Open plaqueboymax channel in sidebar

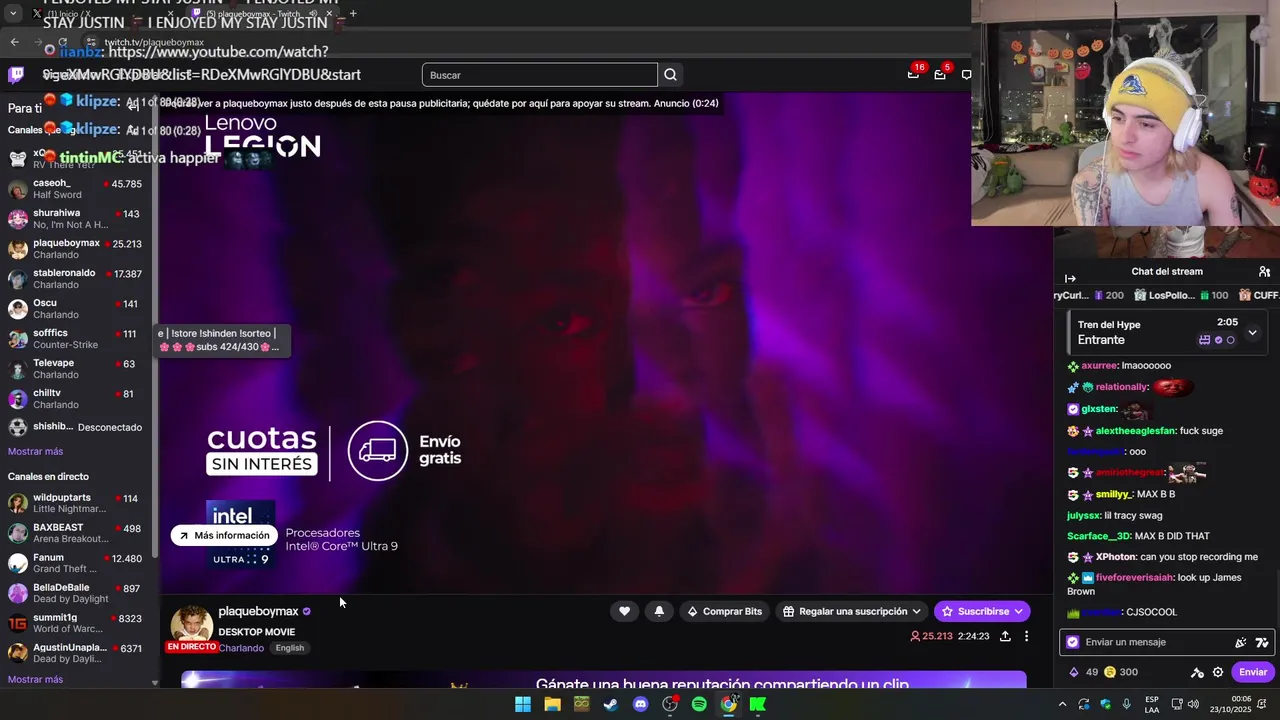click(x=76, y=249)
